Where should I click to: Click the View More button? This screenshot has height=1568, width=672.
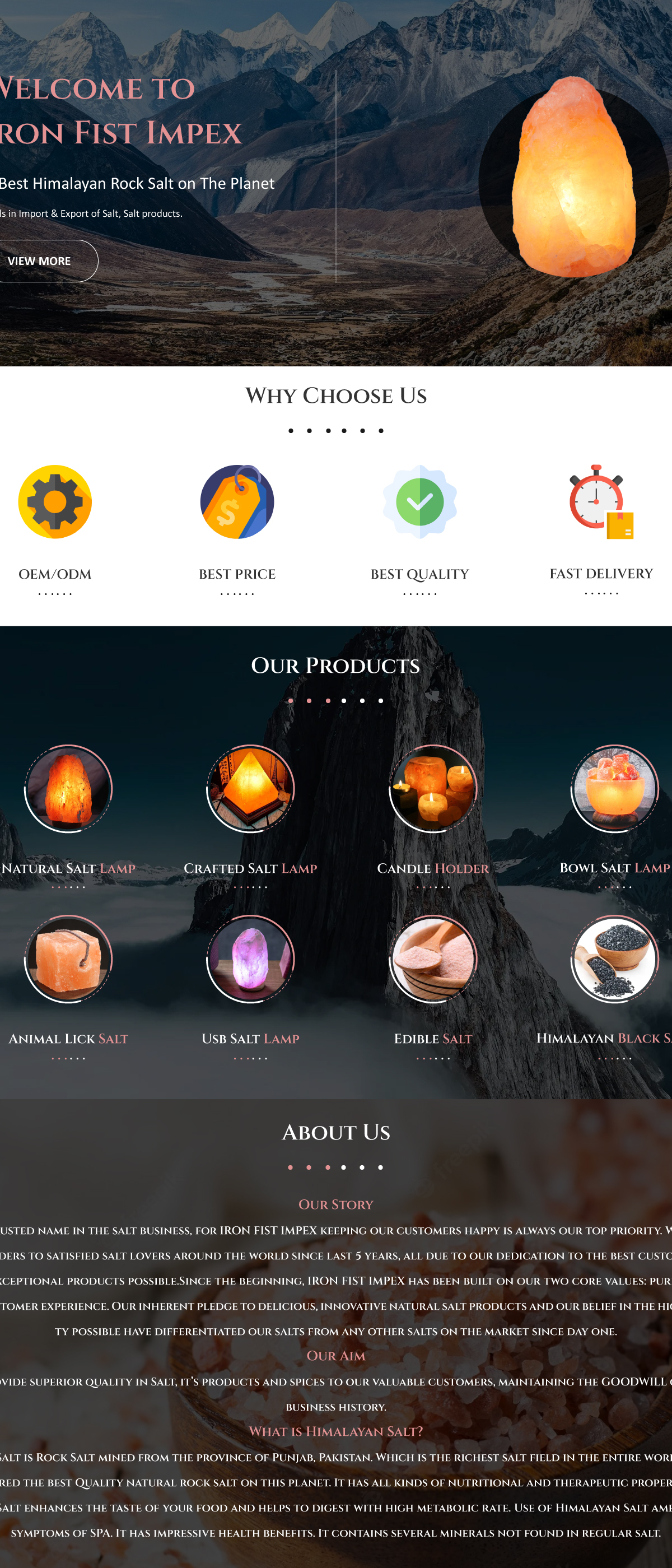pyautogui.click(x=43, y=260)
